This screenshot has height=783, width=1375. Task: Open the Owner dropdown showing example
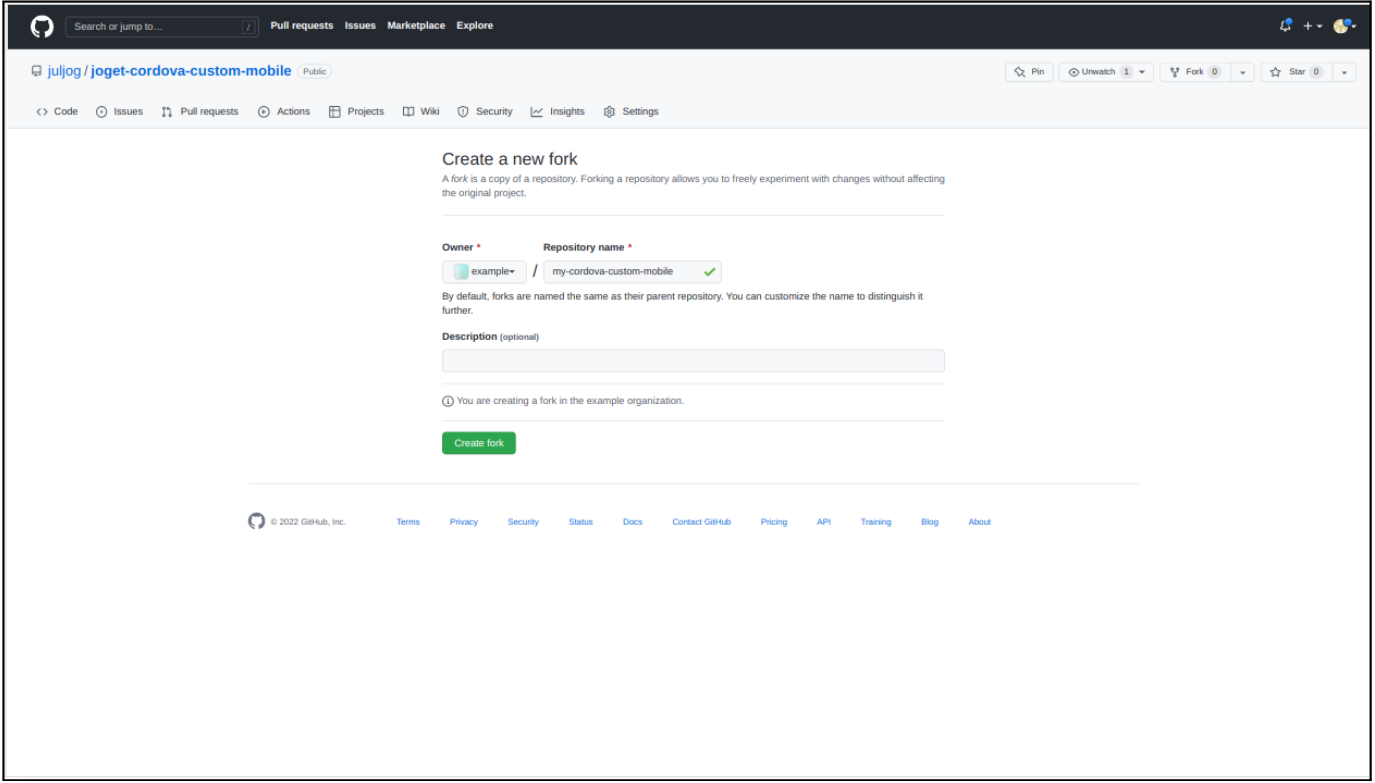point(484,272)
